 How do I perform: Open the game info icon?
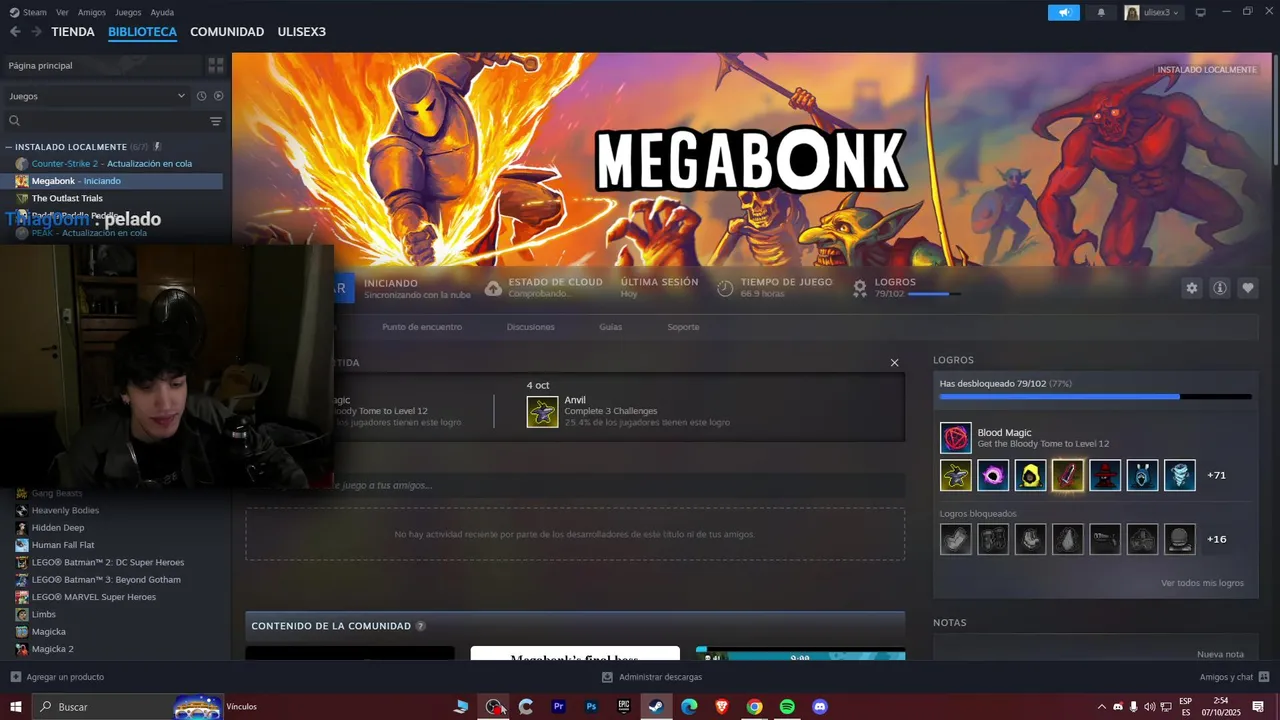point(1220,288)
